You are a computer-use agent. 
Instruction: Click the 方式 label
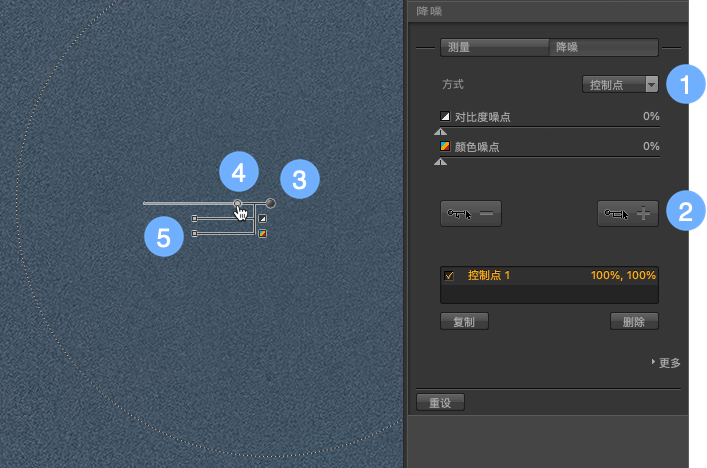tap(453, 84)
